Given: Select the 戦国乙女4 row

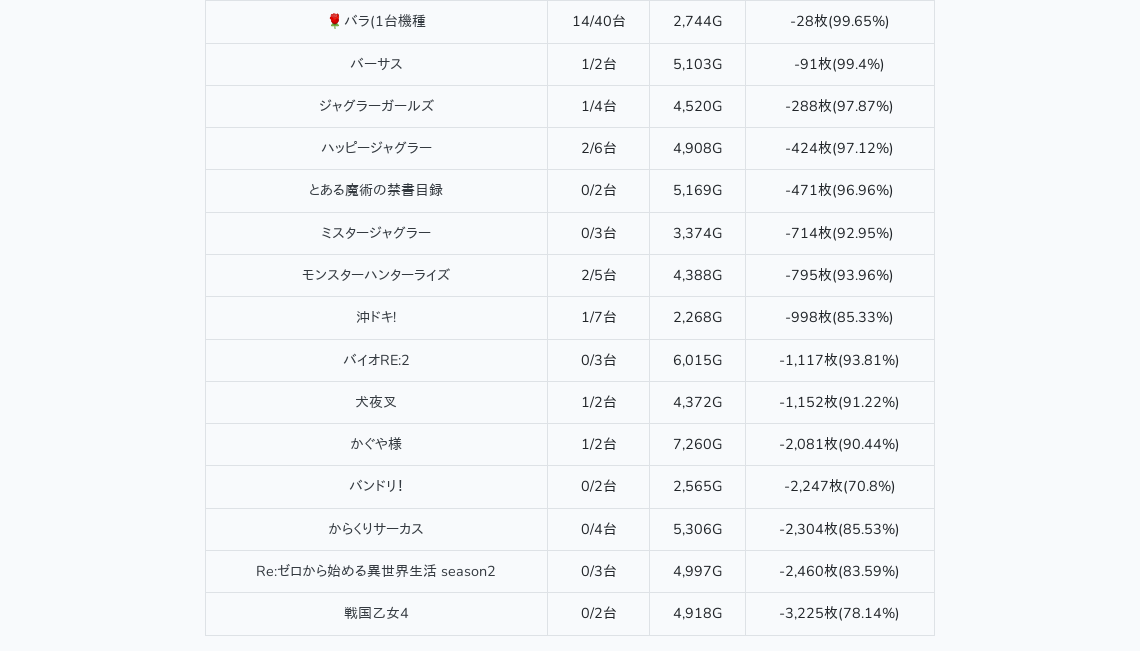Looking at the screenshot, I should pos(376,613).
